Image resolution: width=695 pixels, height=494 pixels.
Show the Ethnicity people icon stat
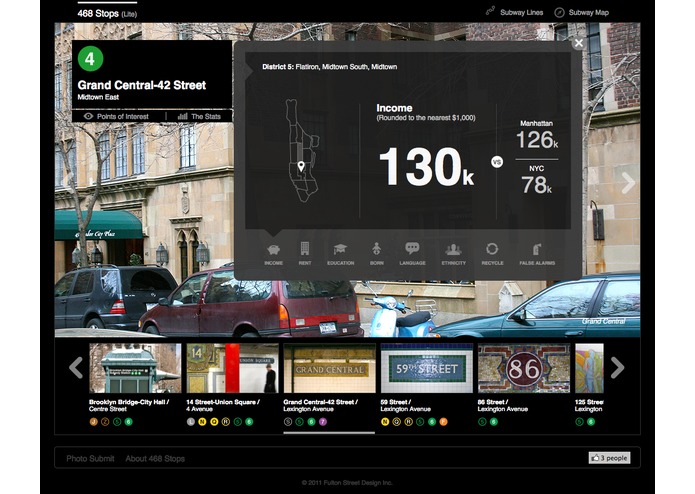[x=453, y=249]
